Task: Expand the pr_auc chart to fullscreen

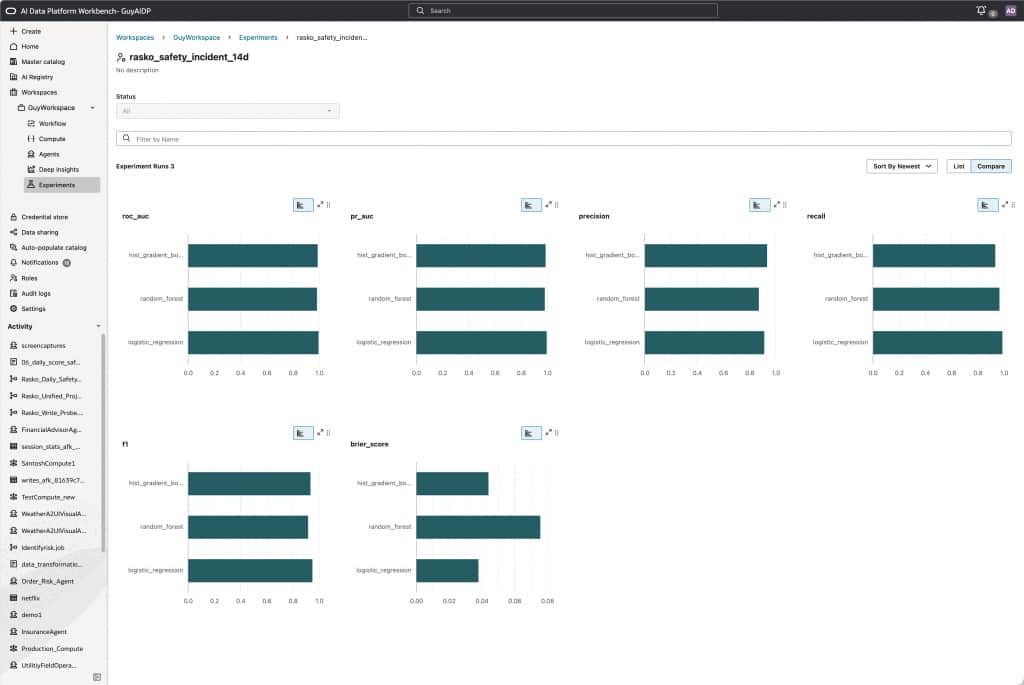Action: pyautogui.click(x=548, y=205)
